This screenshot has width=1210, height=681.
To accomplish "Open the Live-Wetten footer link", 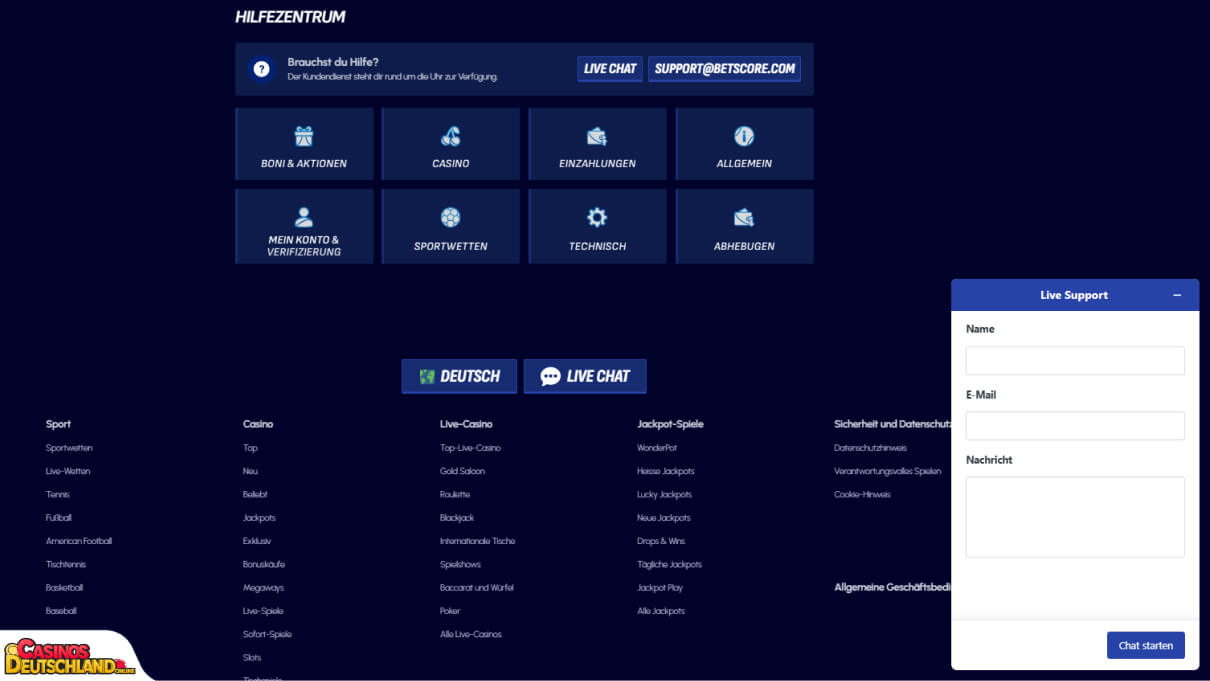I will point(68,471).
